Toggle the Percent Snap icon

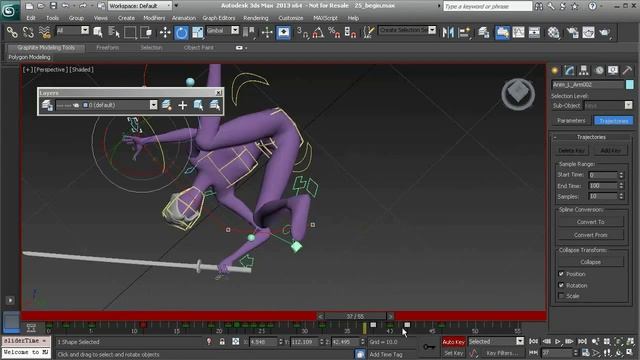pos(334,32)
